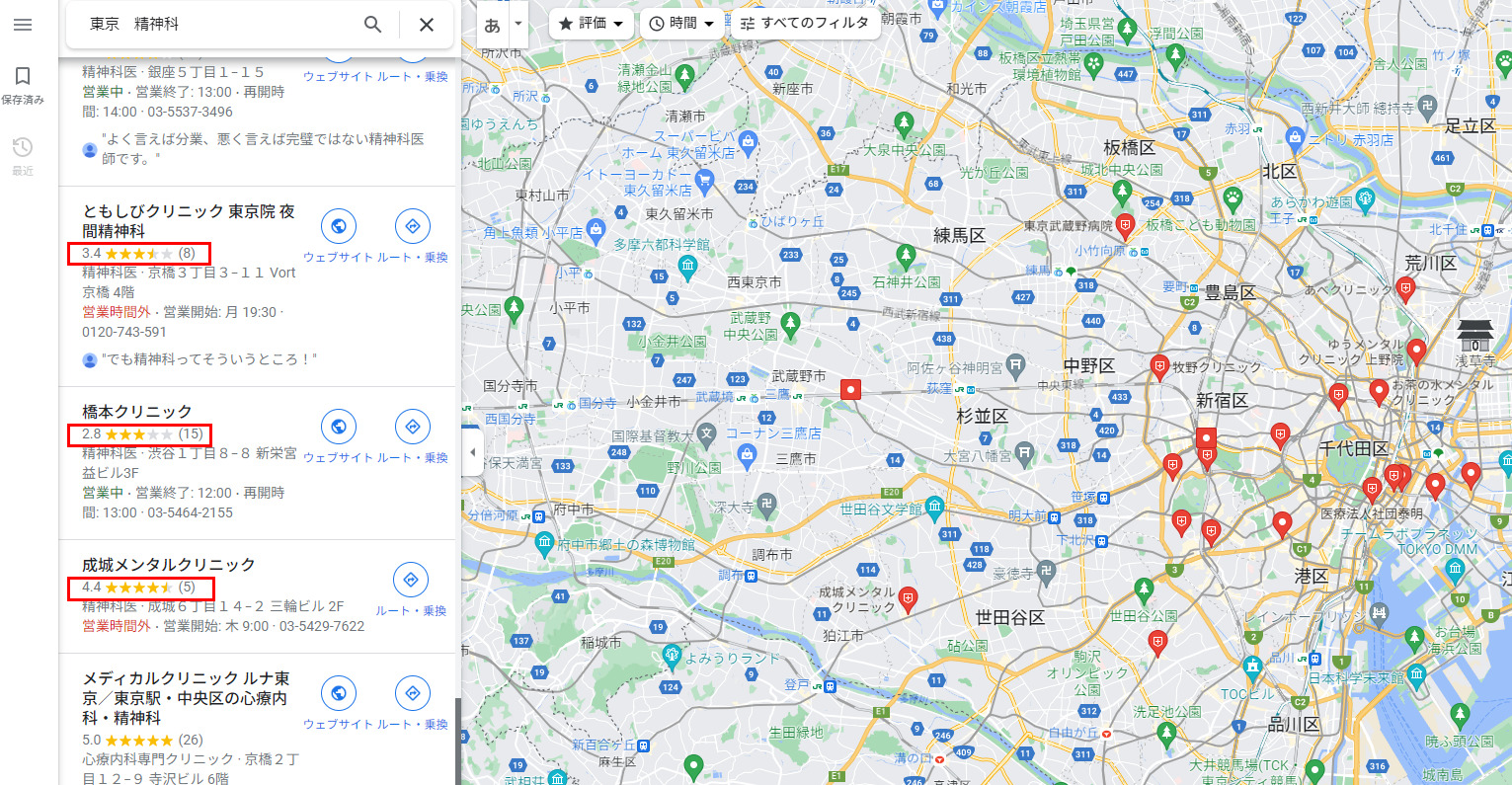Viewport: 1512px width, 785px height.
Task: Click the 多摩六都科学館 museum marker
Action: tap(688, 265)
